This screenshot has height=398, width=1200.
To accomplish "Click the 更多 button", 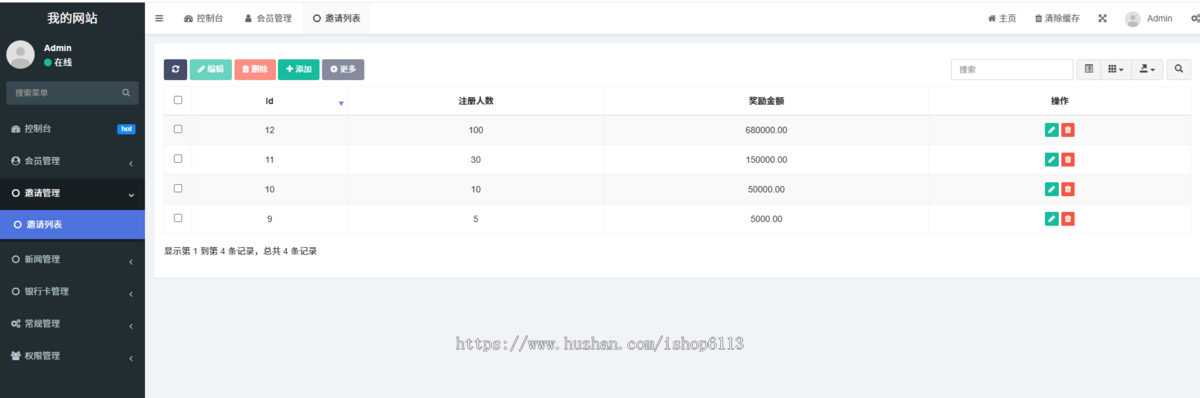I will 343,69.
